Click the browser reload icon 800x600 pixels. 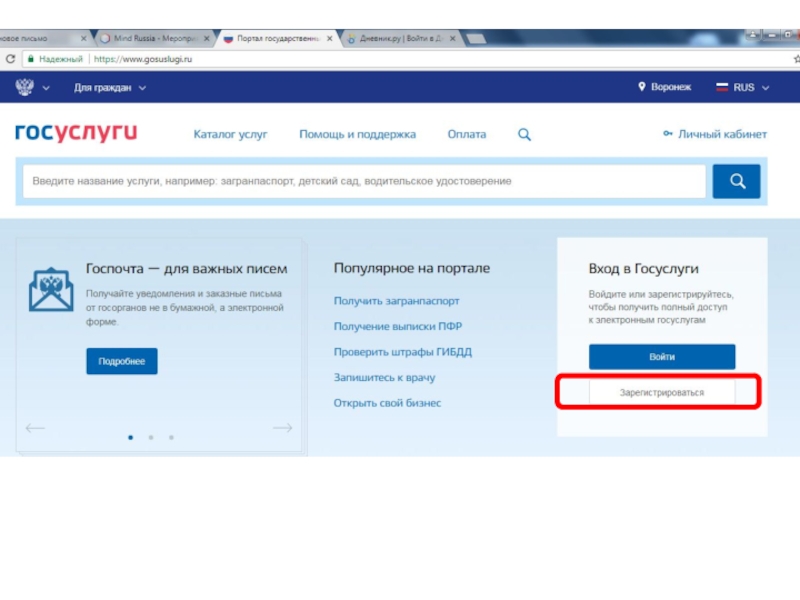[x=10, y=59]
